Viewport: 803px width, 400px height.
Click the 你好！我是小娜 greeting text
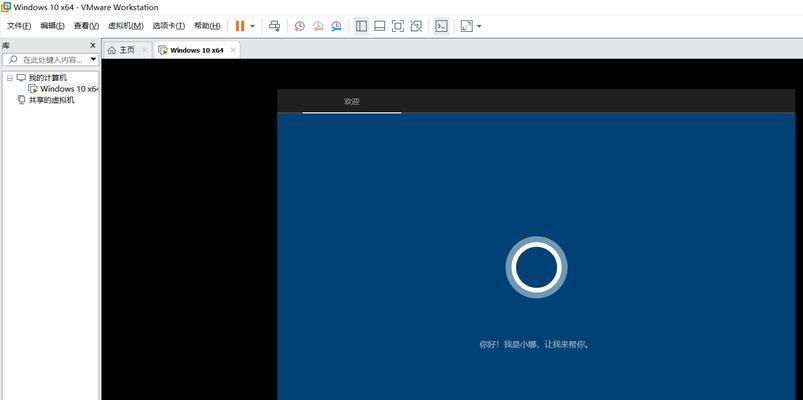tap(534, 344)
